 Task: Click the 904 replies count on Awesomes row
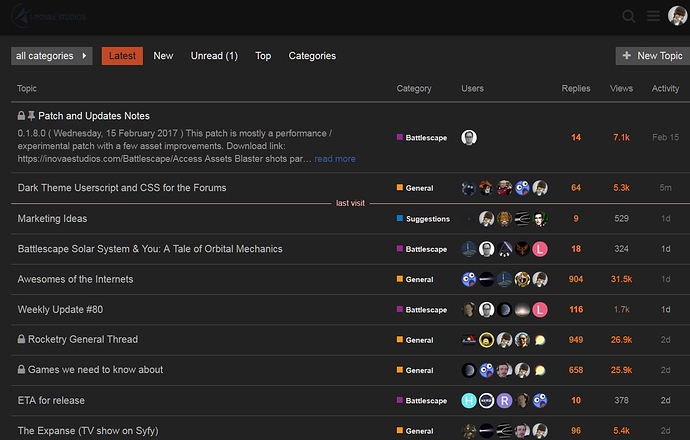pos(576,279)
